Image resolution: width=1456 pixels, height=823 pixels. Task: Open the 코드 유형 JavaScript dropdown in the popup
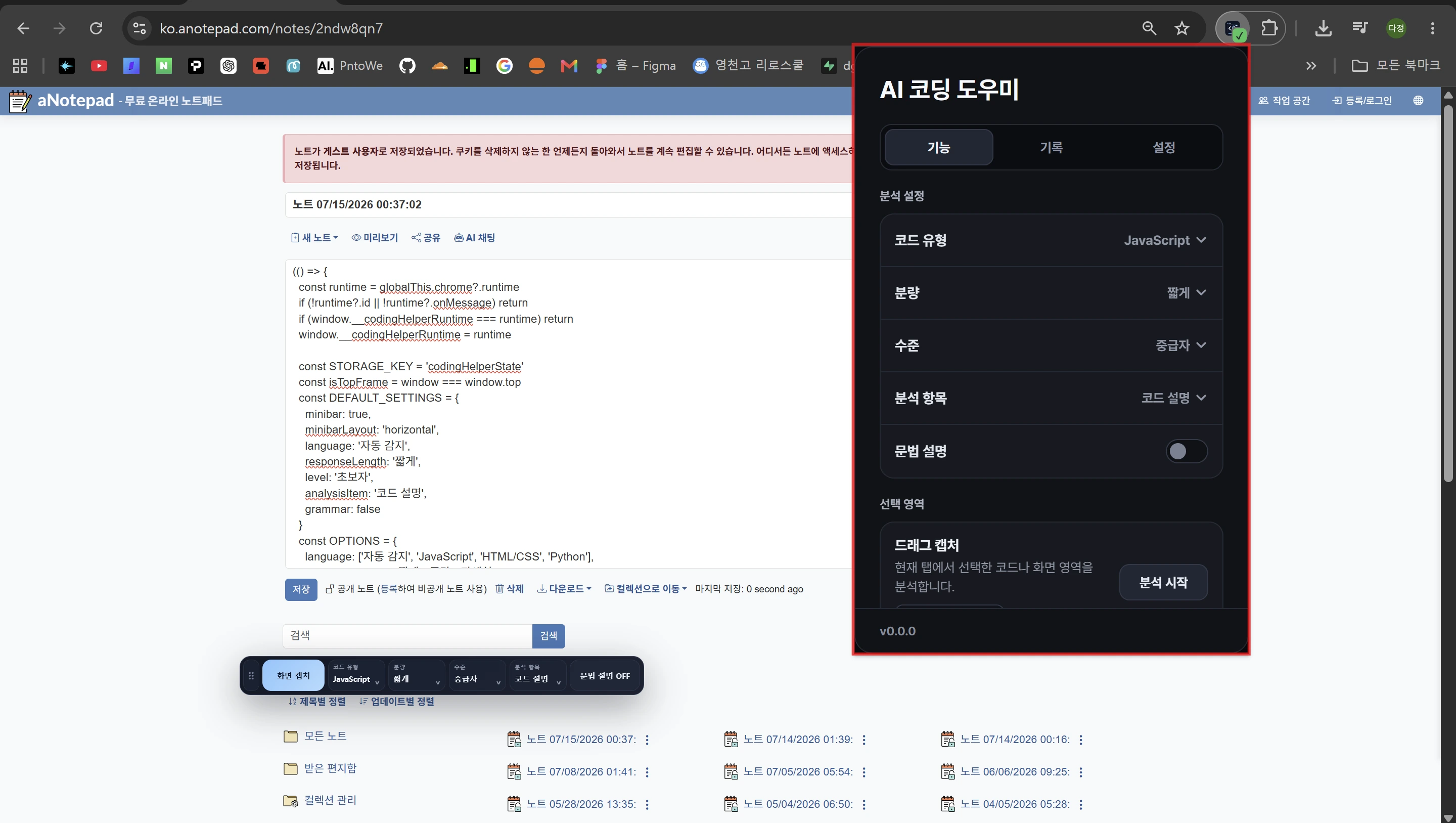(x=1165, y=240)
